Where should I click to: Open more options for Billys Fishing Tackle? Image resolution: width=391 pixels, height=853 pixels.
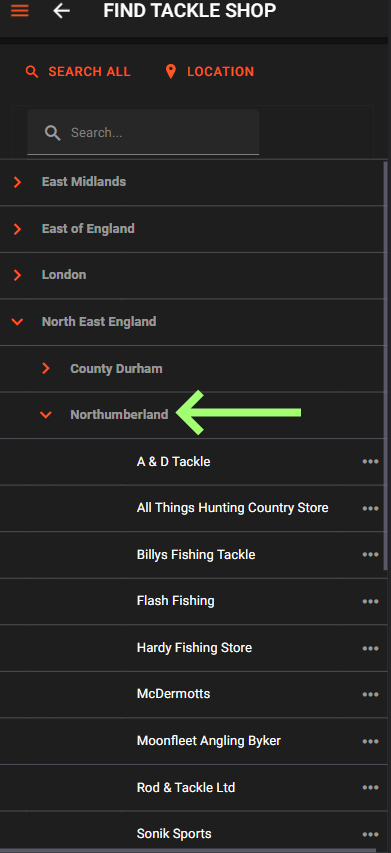tap(370, 554)
